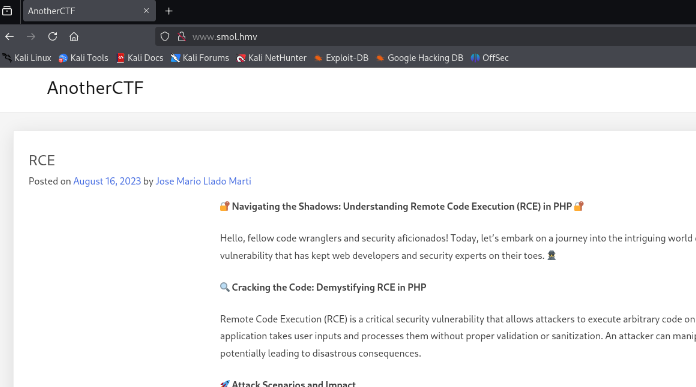Screen dimensions: 696x387
Task: Open the Kali NetHunter bookmark
Action: [272, 58]
